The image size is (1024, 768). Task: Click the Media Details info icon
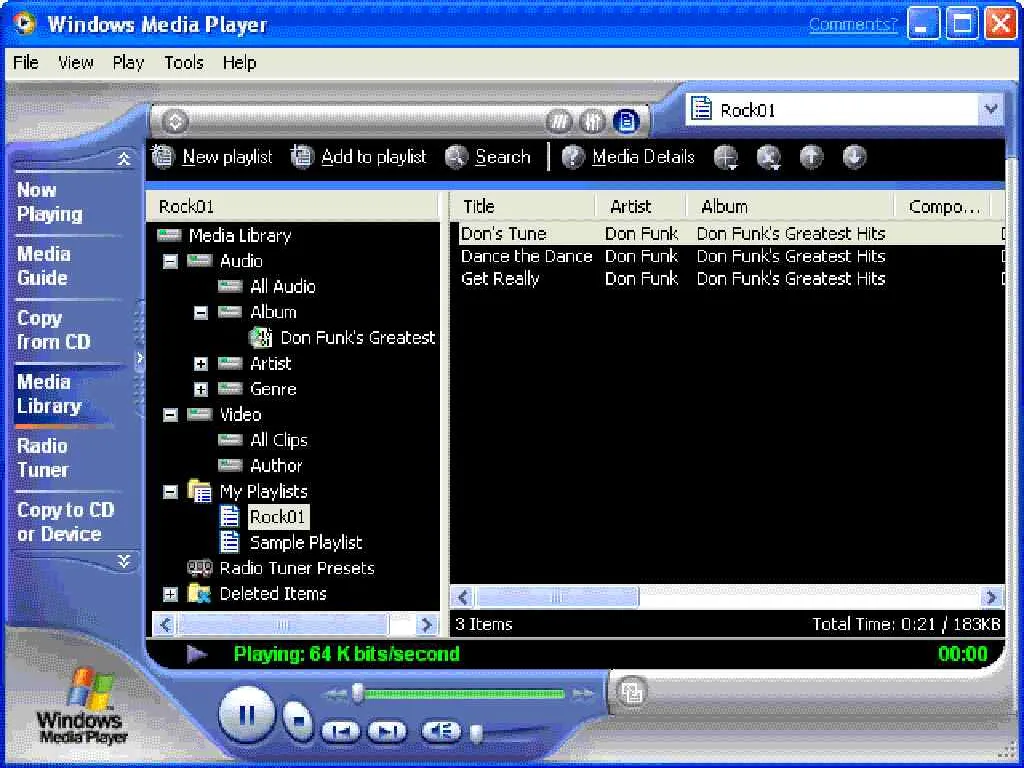[x=573, y=157]
